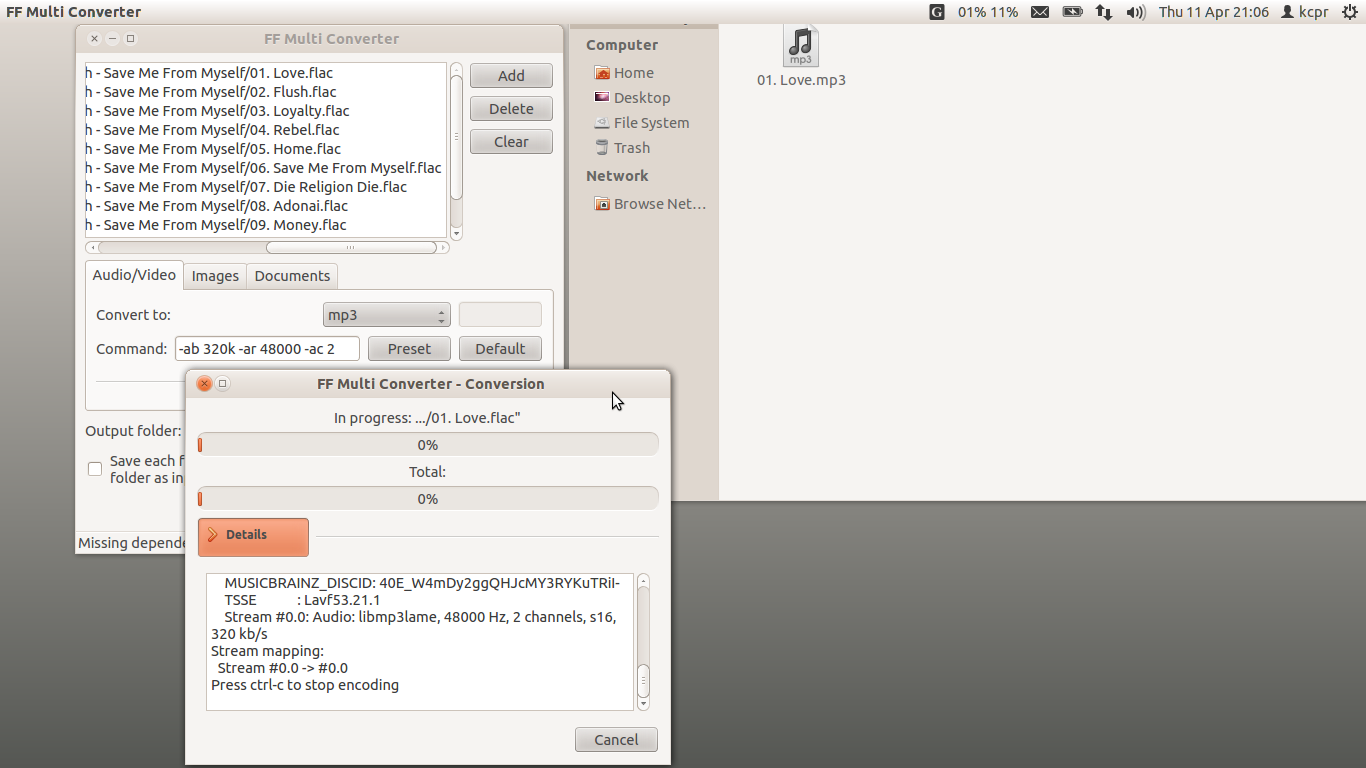Viewport: 1366px width, 768px height.
Task: Click the Add button
Action: coord(511,76)
